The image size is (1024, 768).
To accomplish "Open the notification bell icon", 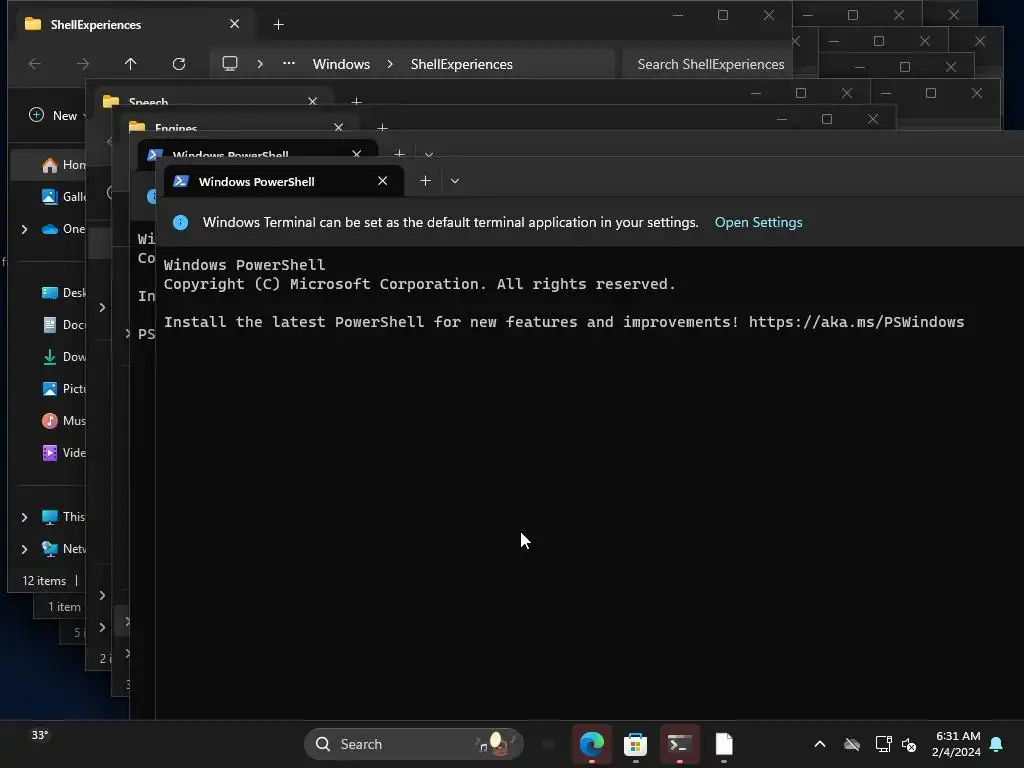I will pos(997,744).
